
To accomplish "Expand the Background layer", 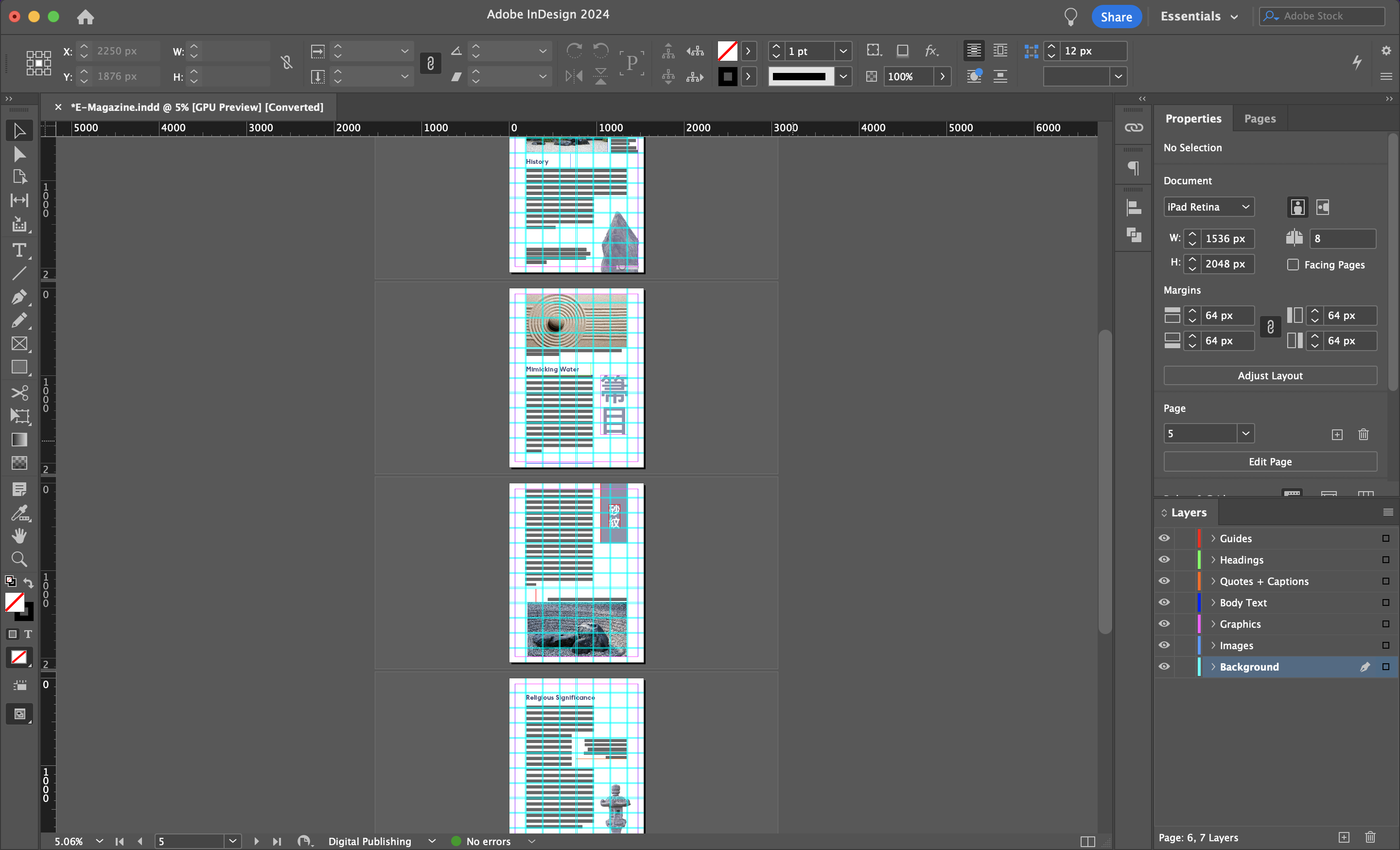I will (1213, 667).
